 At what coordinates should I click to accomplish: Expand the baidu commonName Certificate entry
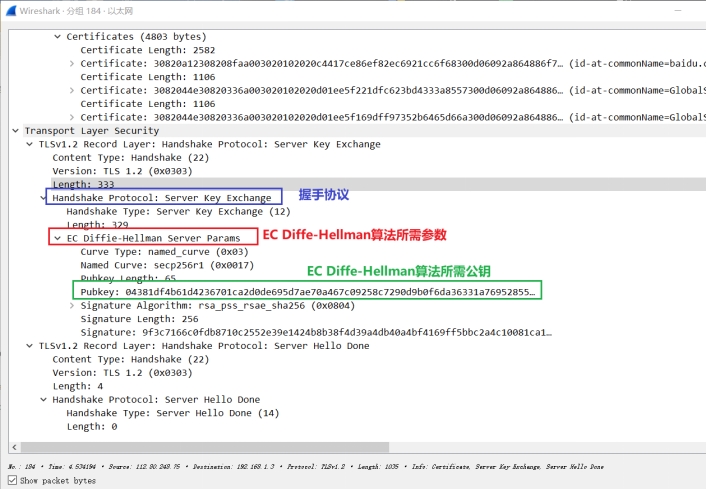click(x=72, y=64)
